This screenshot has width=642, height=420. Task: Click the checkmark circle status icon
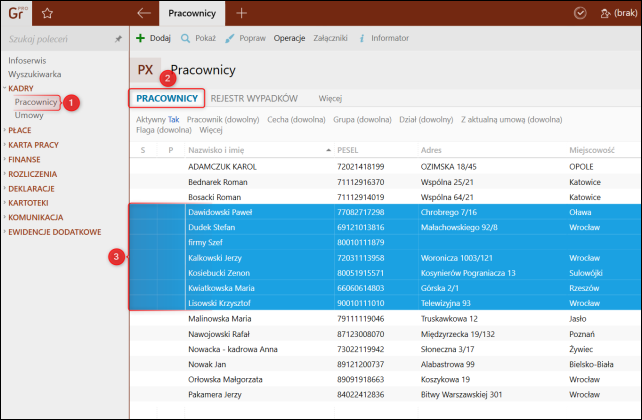(580, 13)
